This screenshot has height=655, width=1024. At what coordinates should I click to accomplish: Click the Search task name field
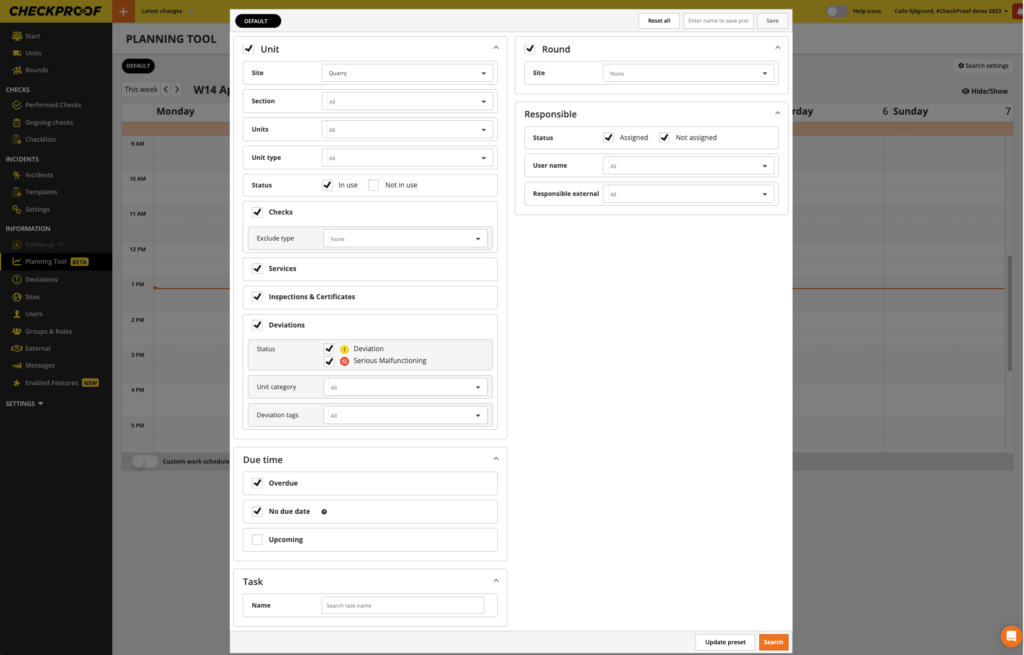[402, 606]
